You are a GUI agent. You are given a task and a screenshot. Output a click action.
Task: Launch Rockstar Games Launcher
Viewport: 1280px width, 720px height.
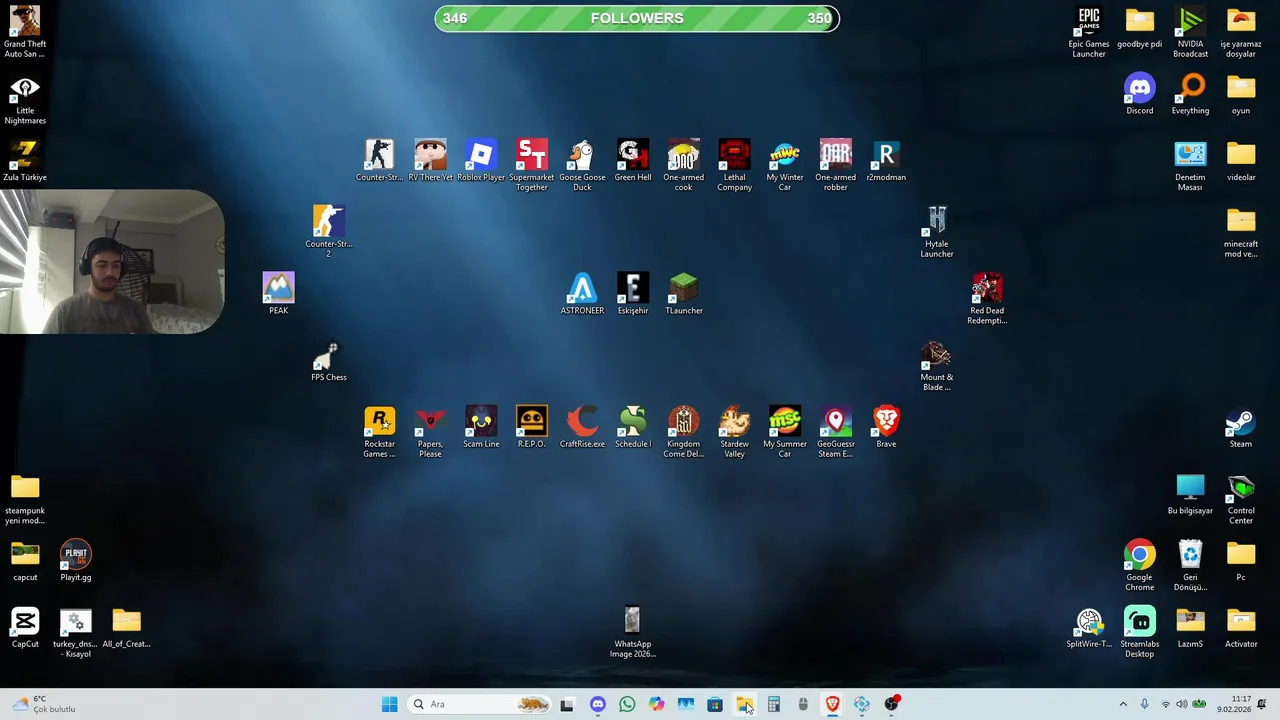379,432
